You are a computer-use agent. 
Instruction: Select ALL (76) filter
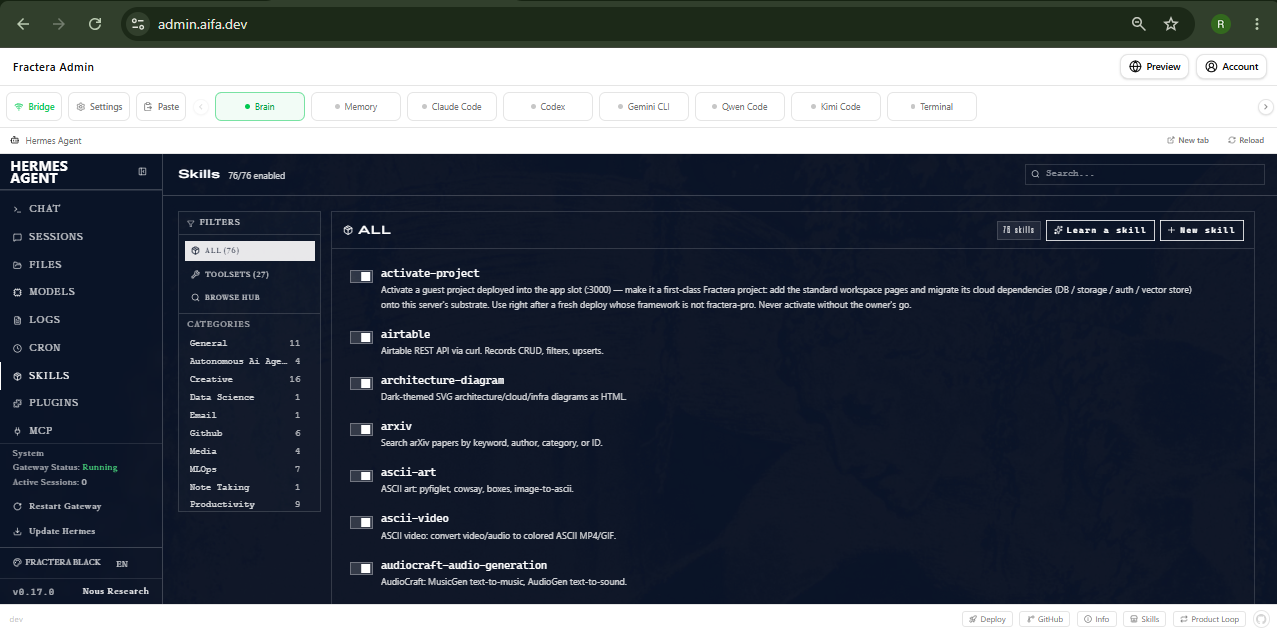pos(250,250)
